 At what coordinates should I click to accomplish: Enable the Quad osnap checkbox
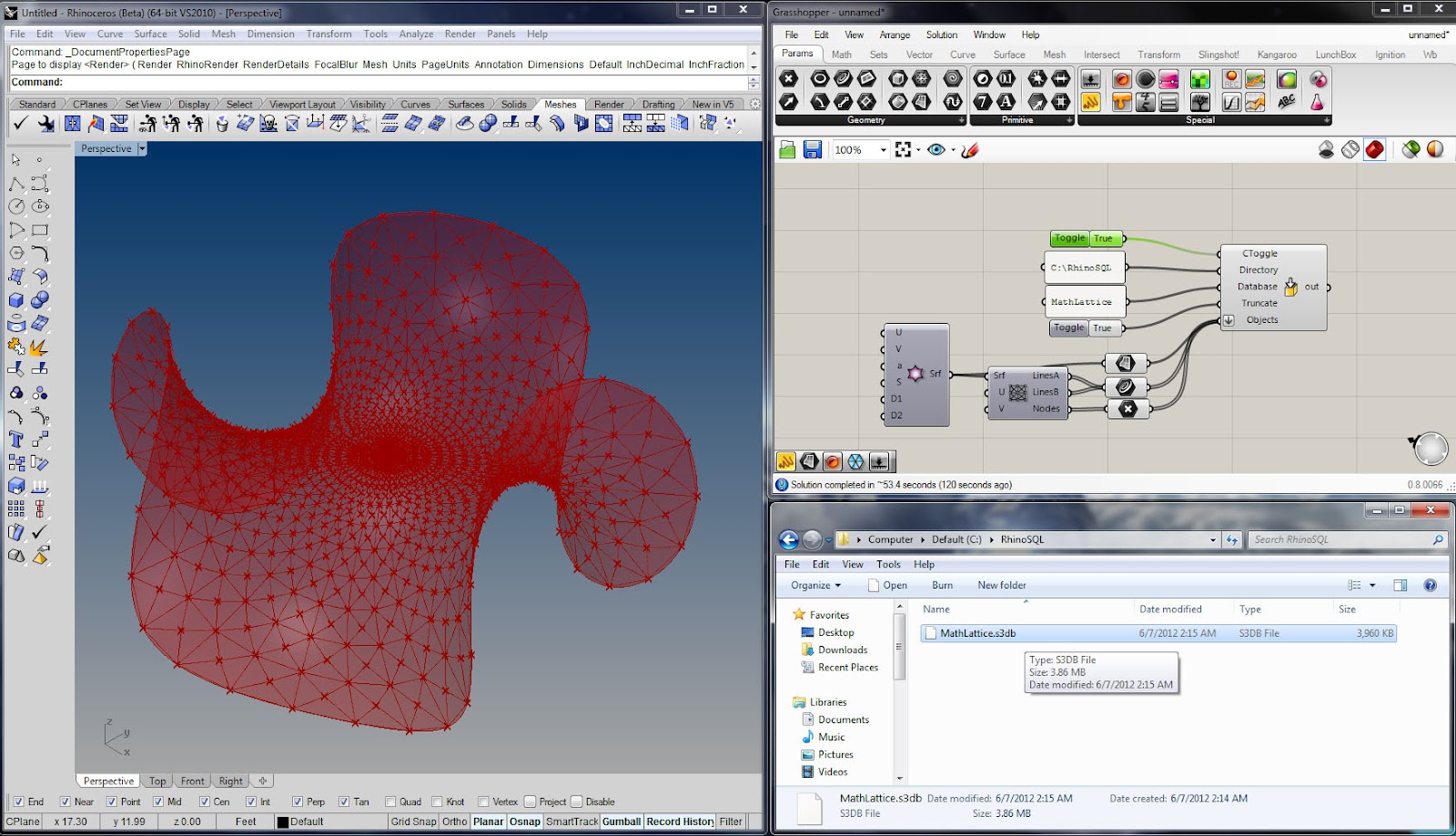pyautogui.click(x=390, y=802)
